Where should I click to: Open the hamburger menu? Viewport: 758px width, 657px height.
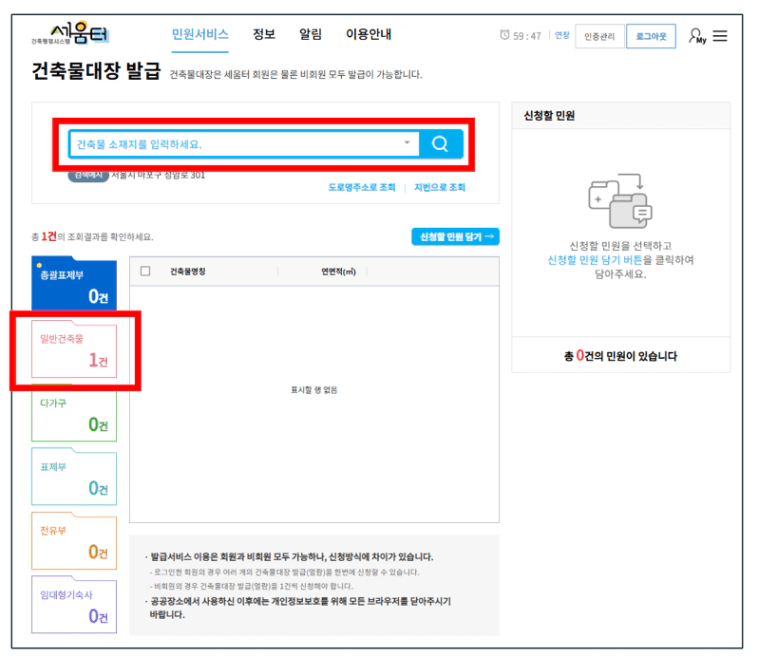pos(720,36)
